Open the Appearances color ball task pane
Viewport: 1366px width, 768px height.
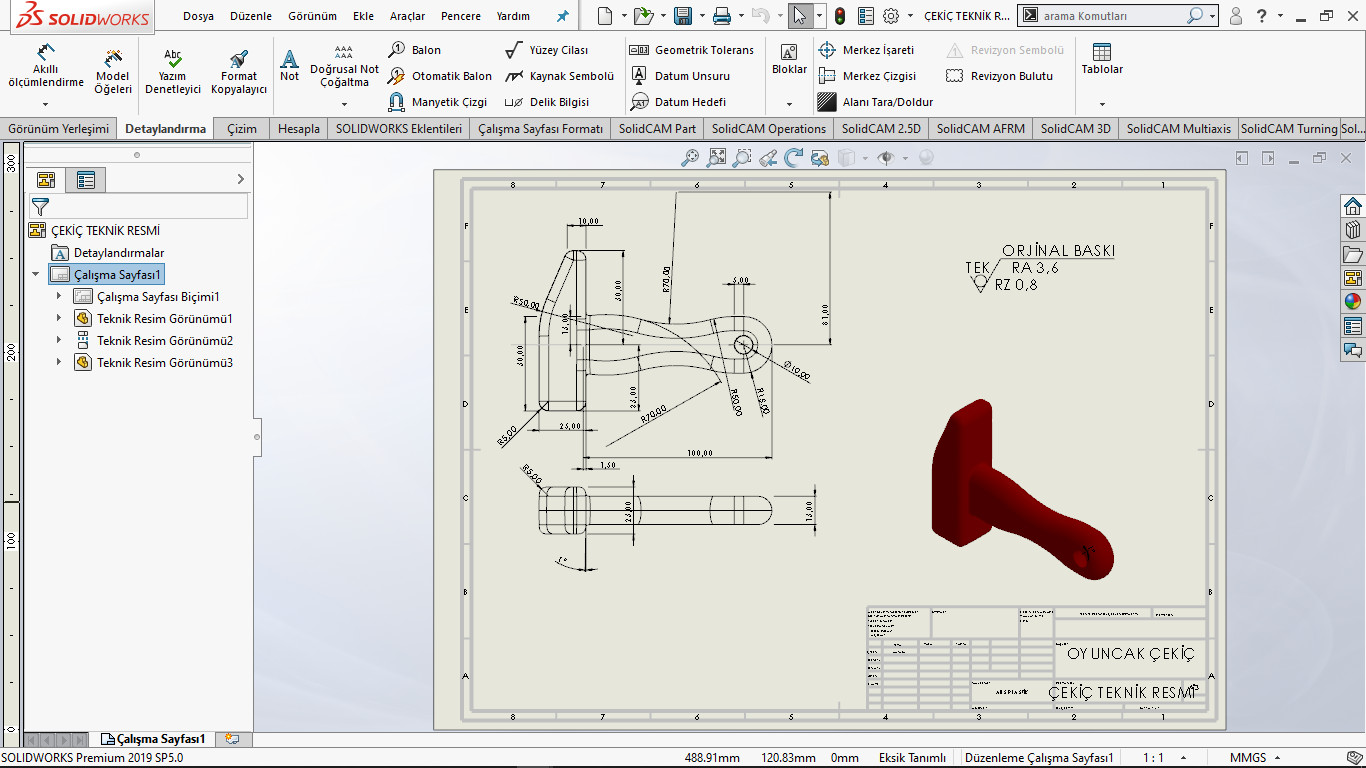pyautogui.click(x=1353, y=302)
